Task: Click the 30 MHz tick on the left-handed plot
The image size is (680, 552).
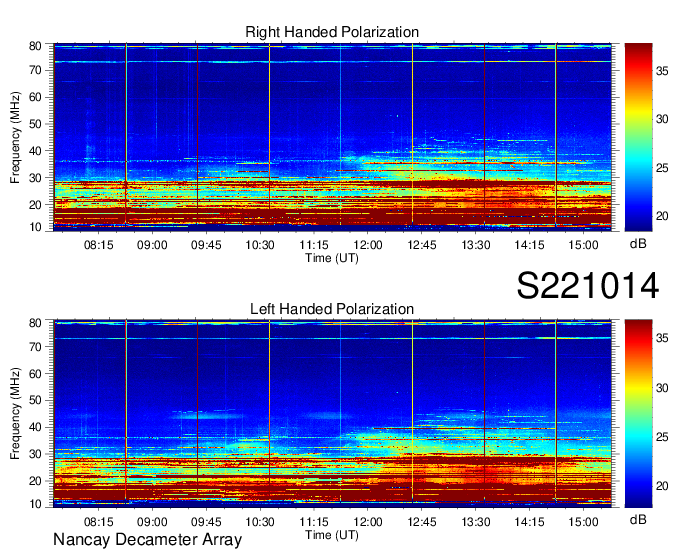Action: click(35, 454)
